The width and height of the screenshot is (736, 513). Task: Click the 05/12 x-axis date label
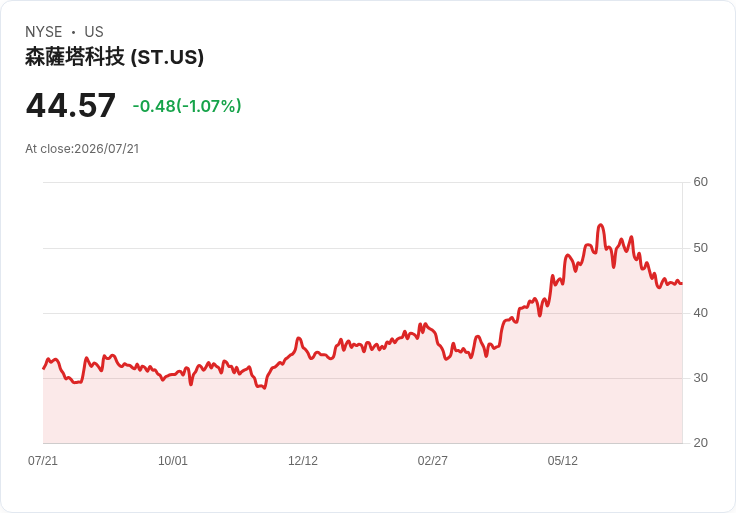pos(562,460)
